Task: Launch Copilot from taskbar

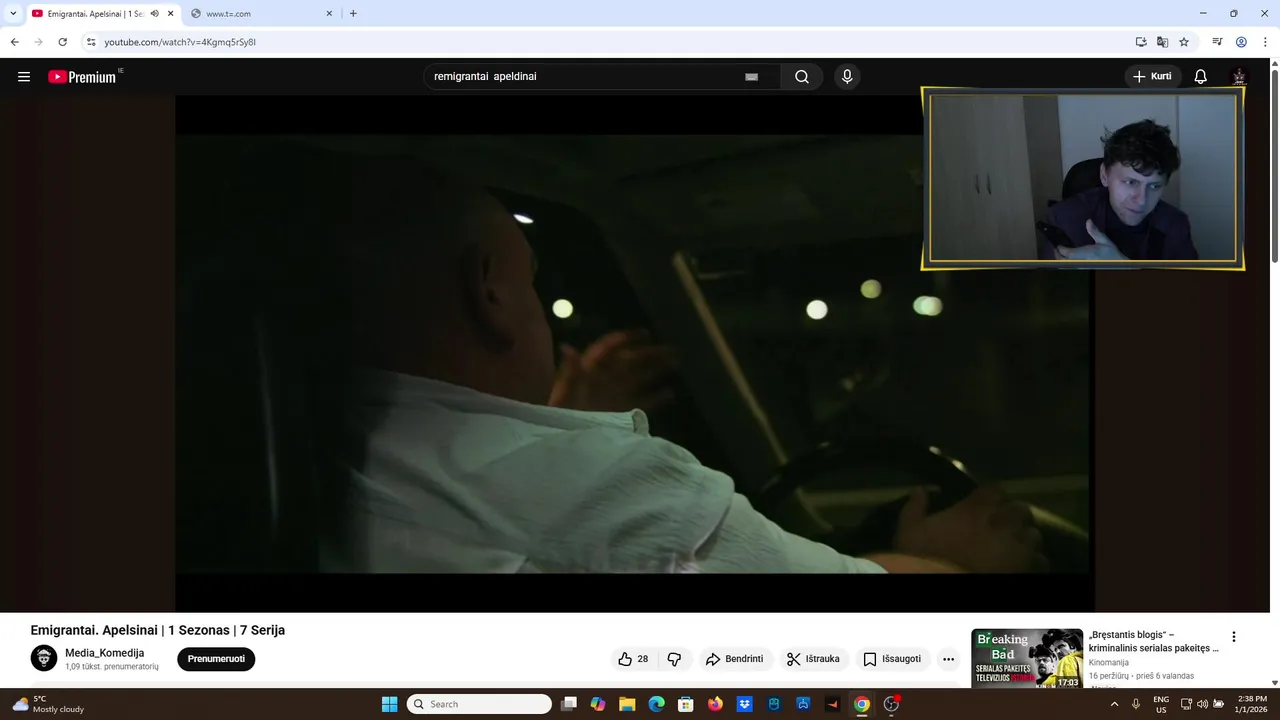Action: click(x=598, y=704)
